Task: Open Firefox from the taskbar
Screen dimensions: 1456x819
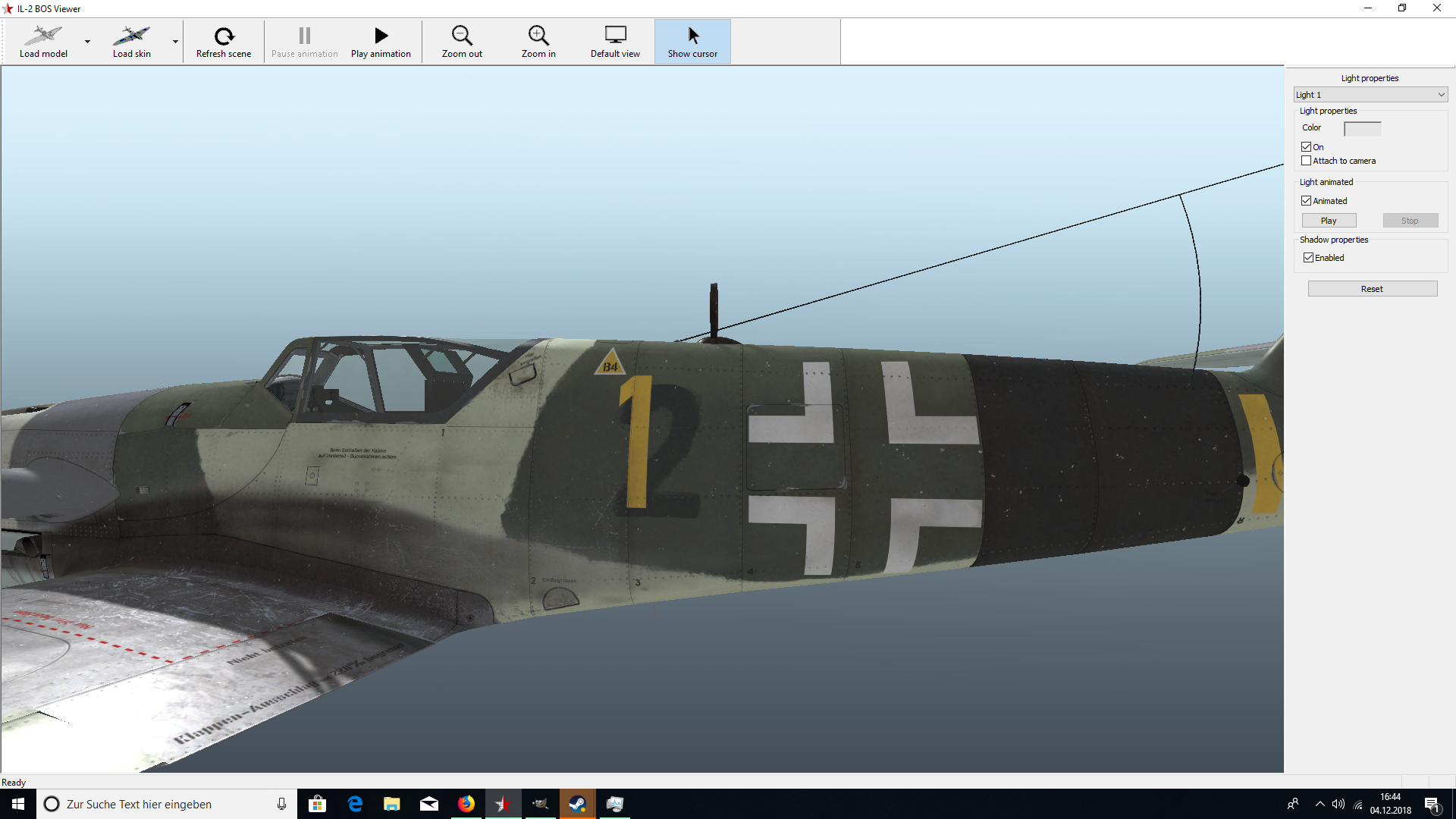Action: tap(466, 804)
